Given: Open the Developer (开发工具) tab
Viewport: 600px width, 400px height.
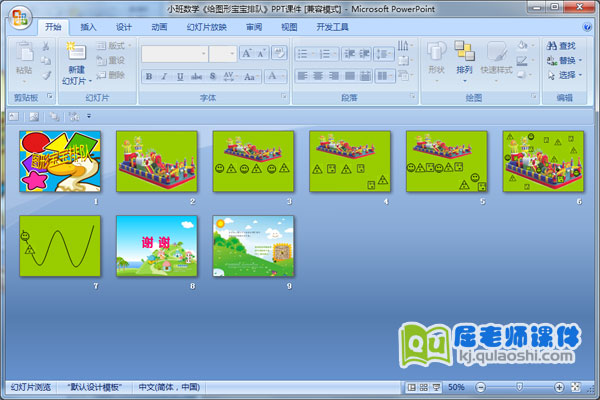Looking at the screenshot, I should [332, 27].
